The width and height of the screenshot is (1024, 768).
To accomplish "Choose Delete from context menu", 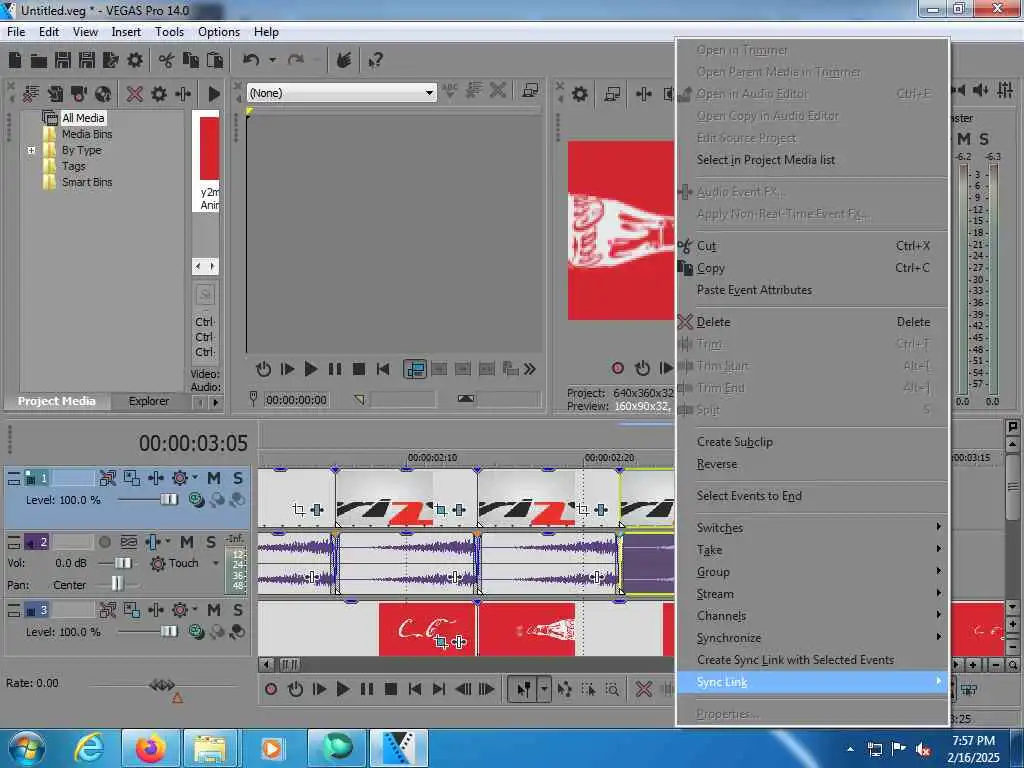I will click(x=812, y=322).
